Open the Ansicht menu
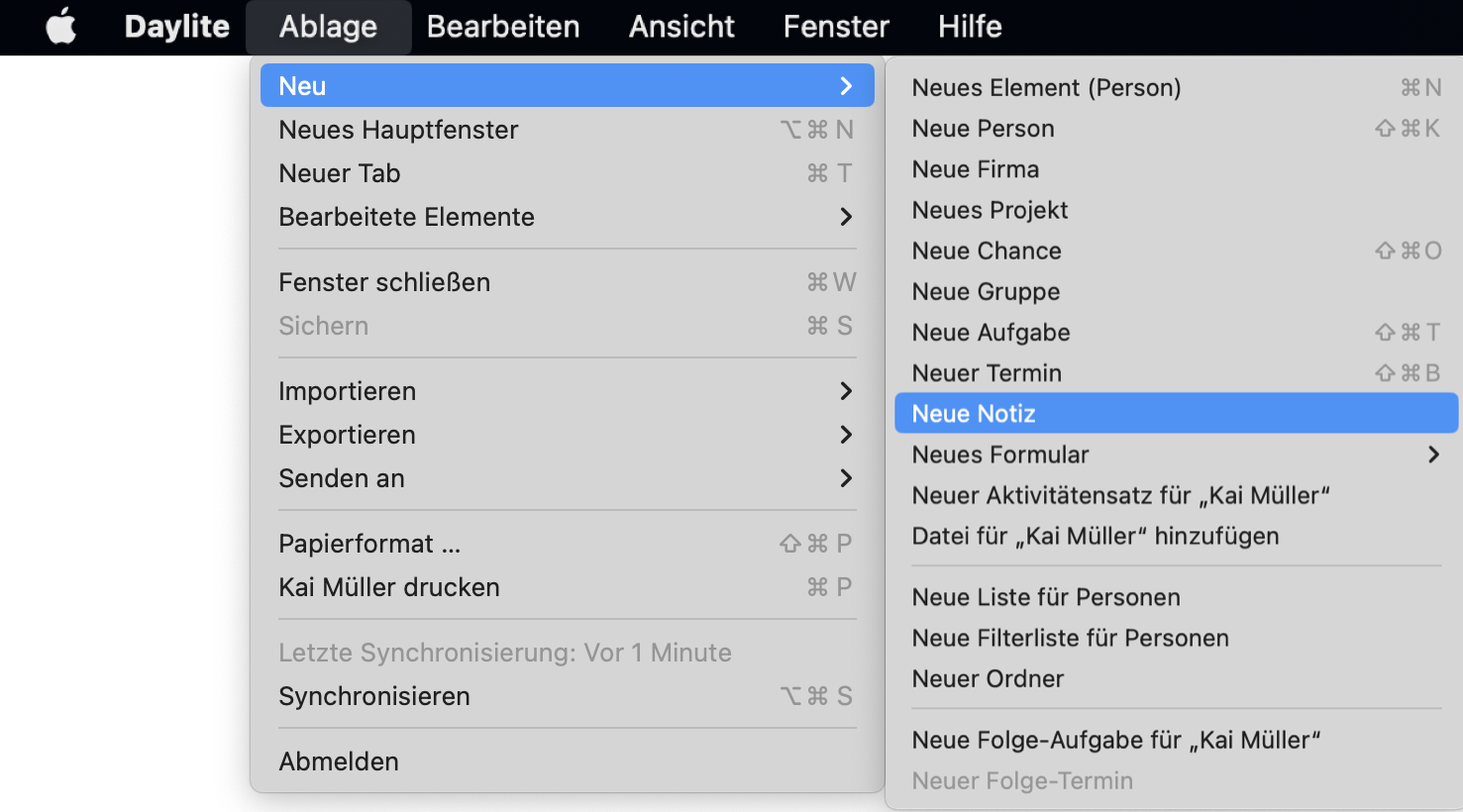The width and height of the screenshot is (1463, 812). 681,27
